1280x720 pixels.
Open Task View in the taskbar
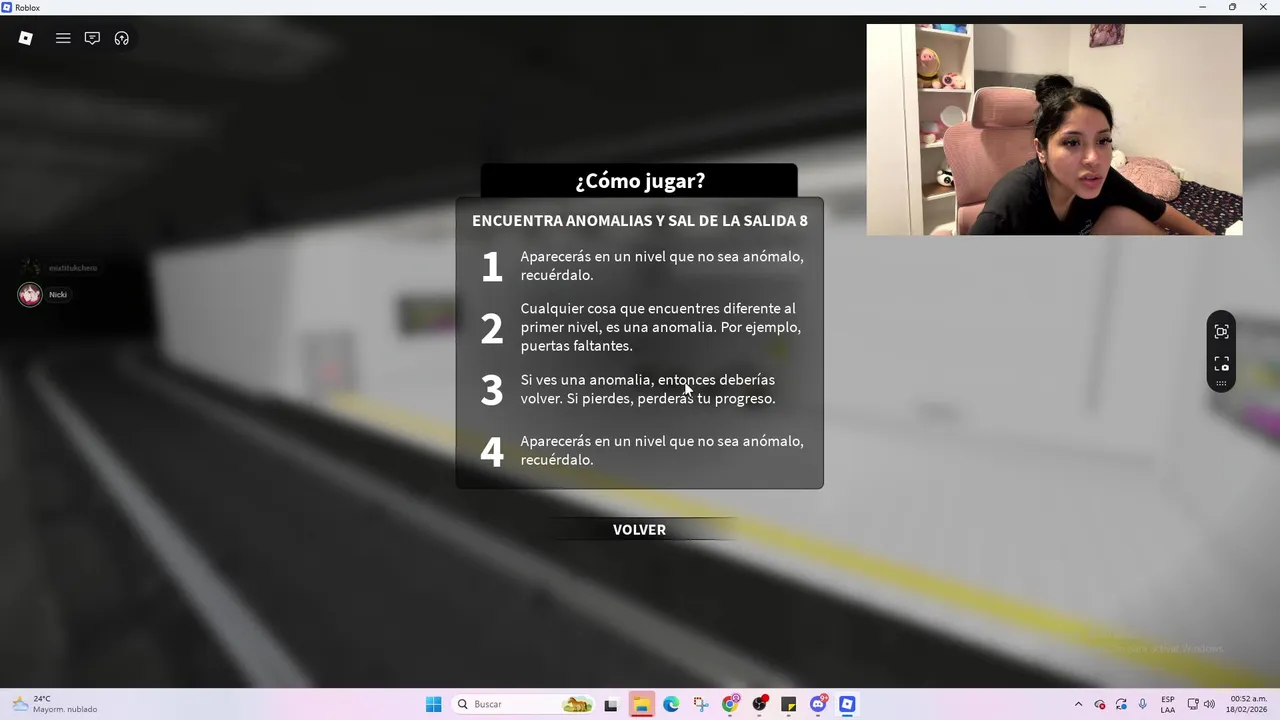click(x=611, y=704)
